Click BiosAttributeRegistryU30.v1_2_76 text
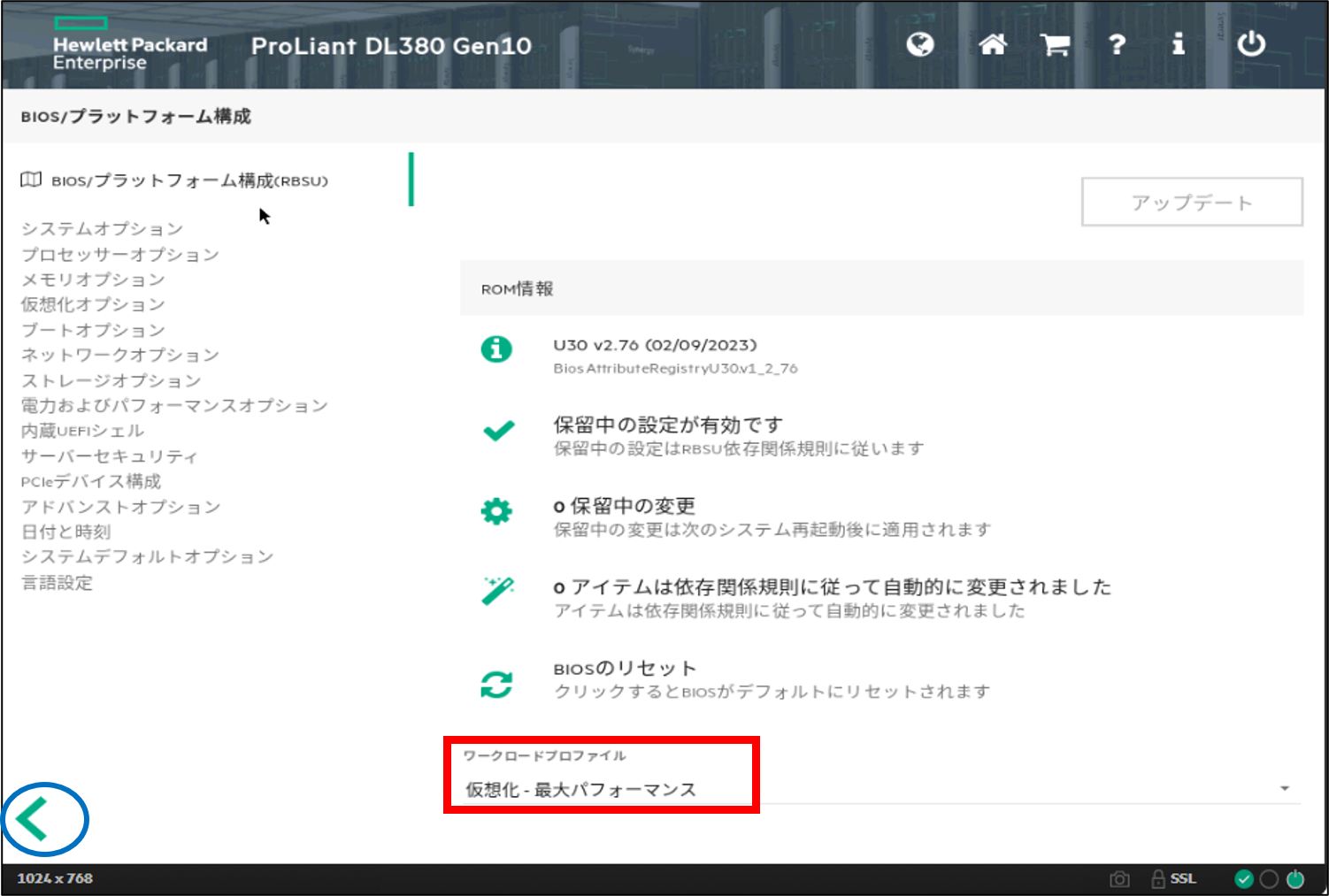Image resolution: width=1329 pixels, height=896 pixels. pos(676,368)
